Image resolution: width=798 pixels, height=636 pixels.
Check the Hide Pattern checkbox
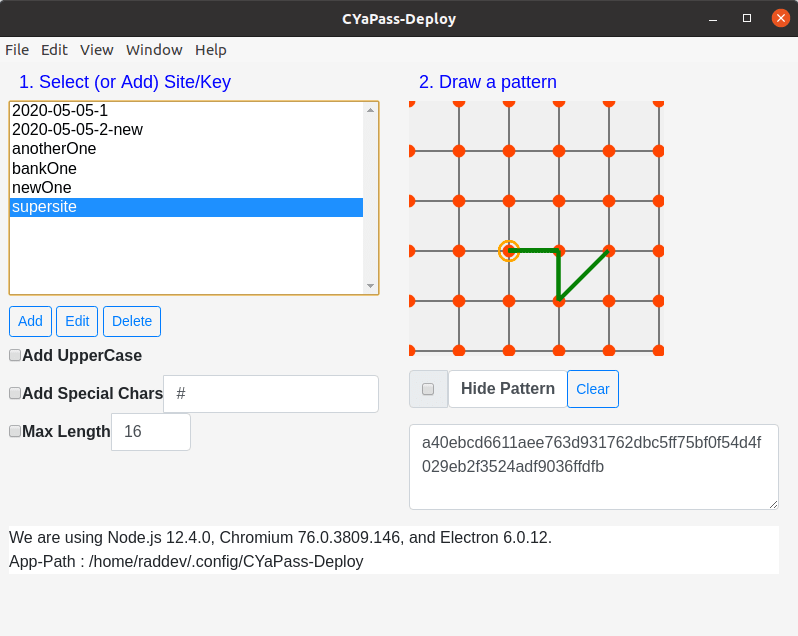tap(428, 389)
